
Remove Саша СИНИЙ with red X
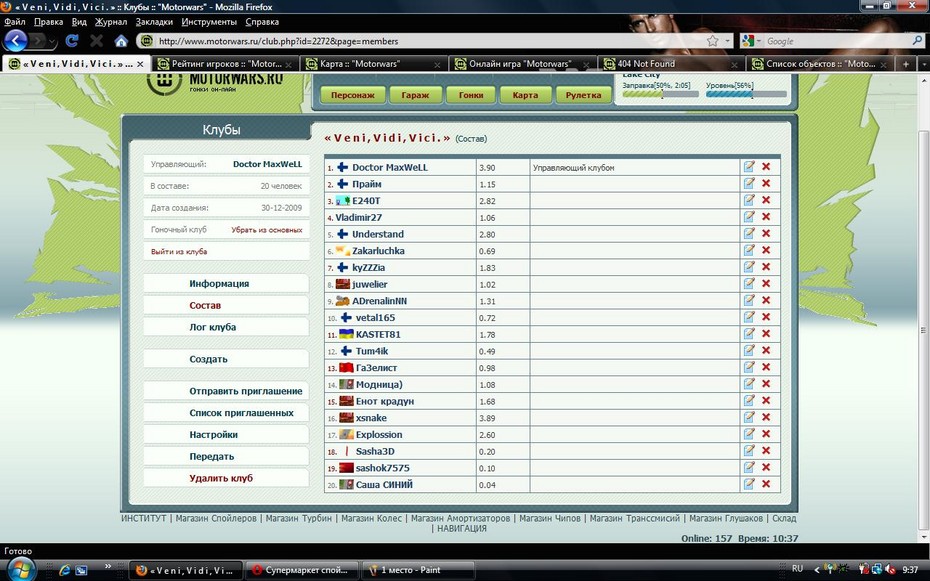click(766, 484)
